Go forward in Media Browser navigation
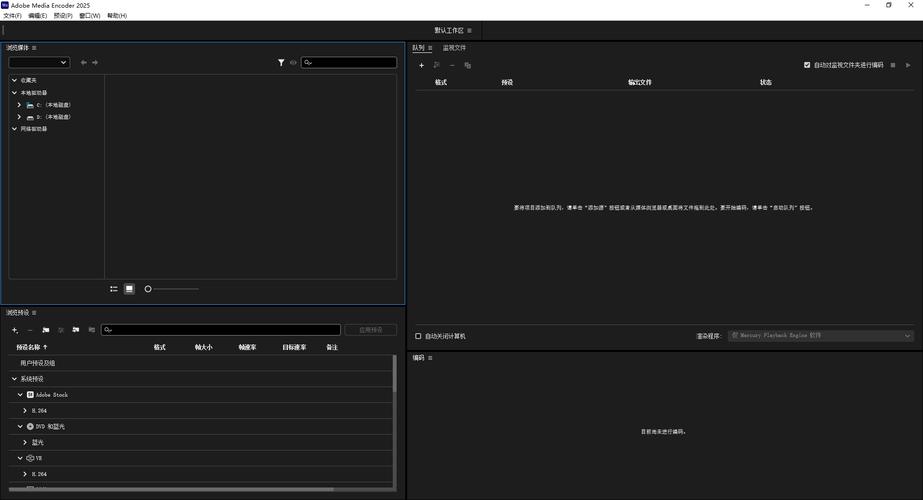This screenshot has height=500, width=923. click(95, 62)
